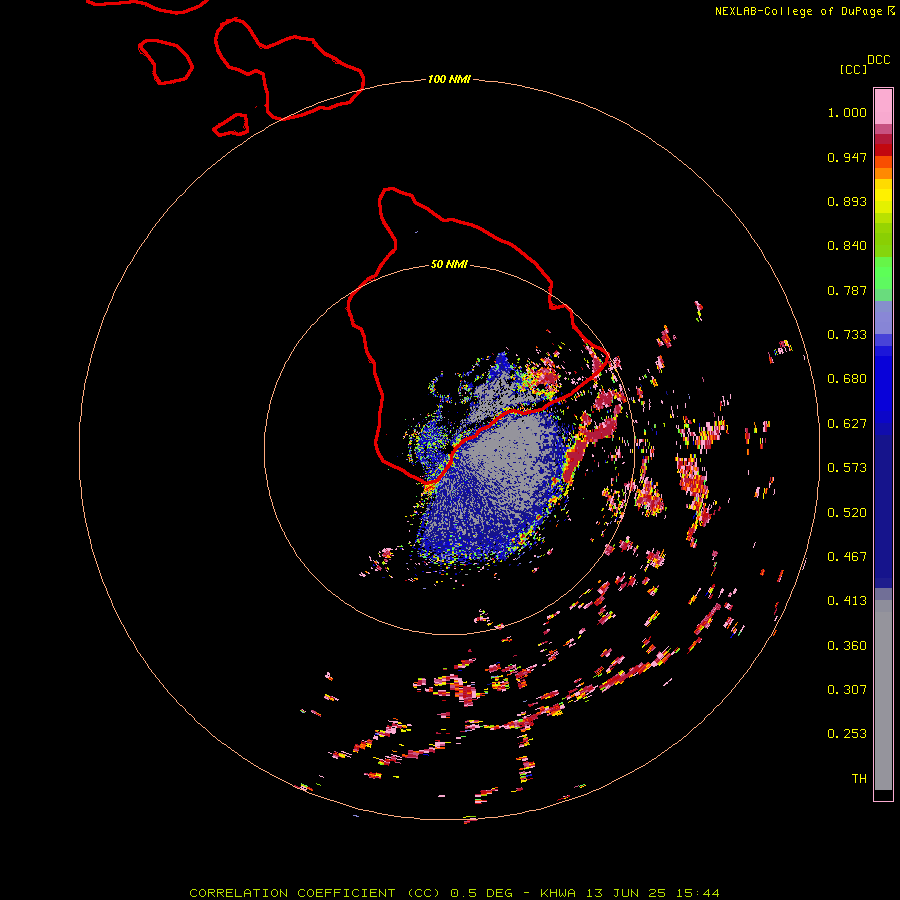This screenshot has height=900, width=900.
Task: Click the 0.893 color scale value
Action: click(847, 201)
